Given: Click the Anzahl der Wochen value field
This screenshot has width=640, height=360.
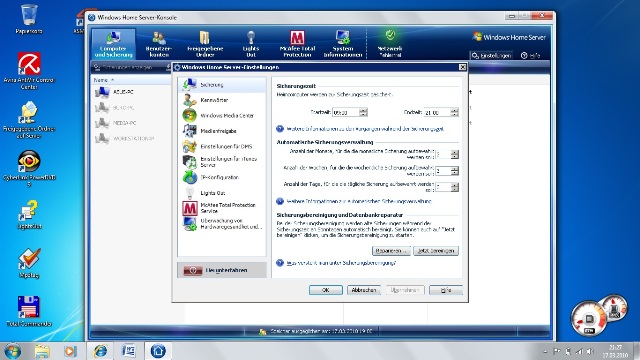Looking at the screenshot, I should click(x=443, y=171).
